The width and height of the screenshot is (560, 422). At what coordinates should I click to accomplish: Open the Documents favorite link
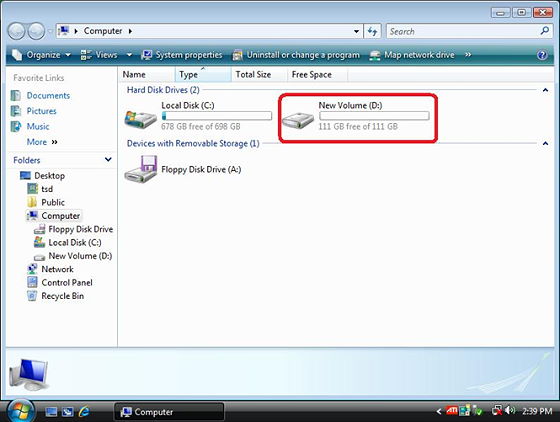(48, 96)
